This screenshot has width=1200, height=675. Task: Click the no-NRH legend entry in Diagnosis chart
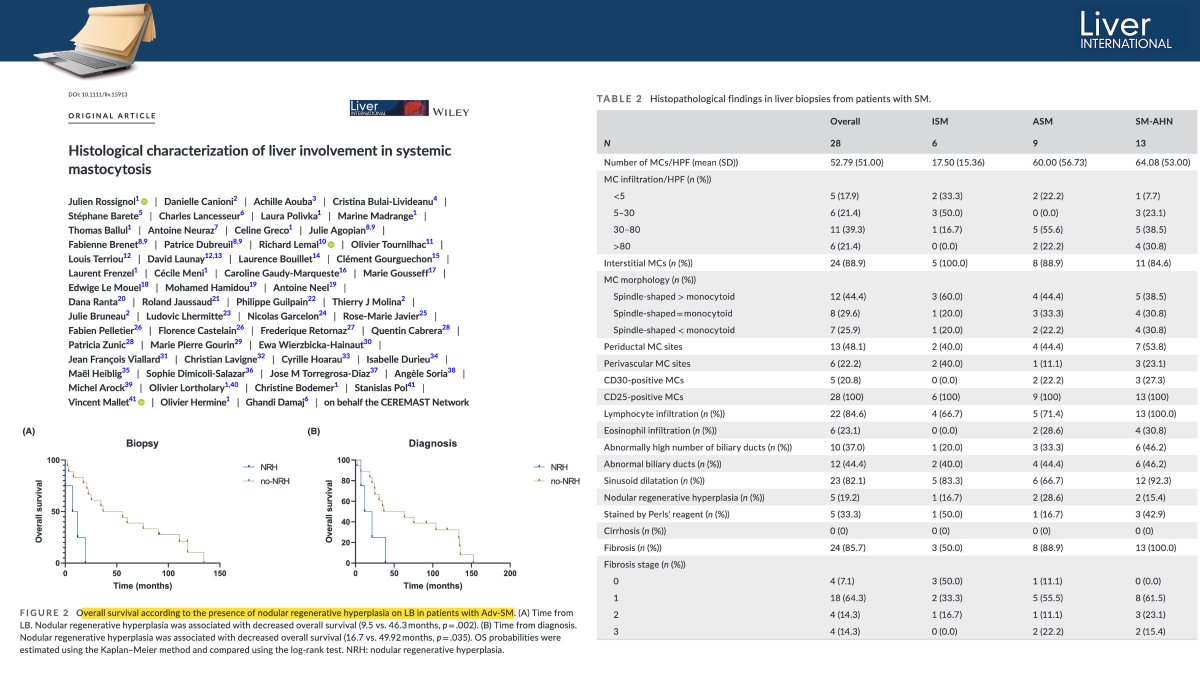[x=556, y=481]
